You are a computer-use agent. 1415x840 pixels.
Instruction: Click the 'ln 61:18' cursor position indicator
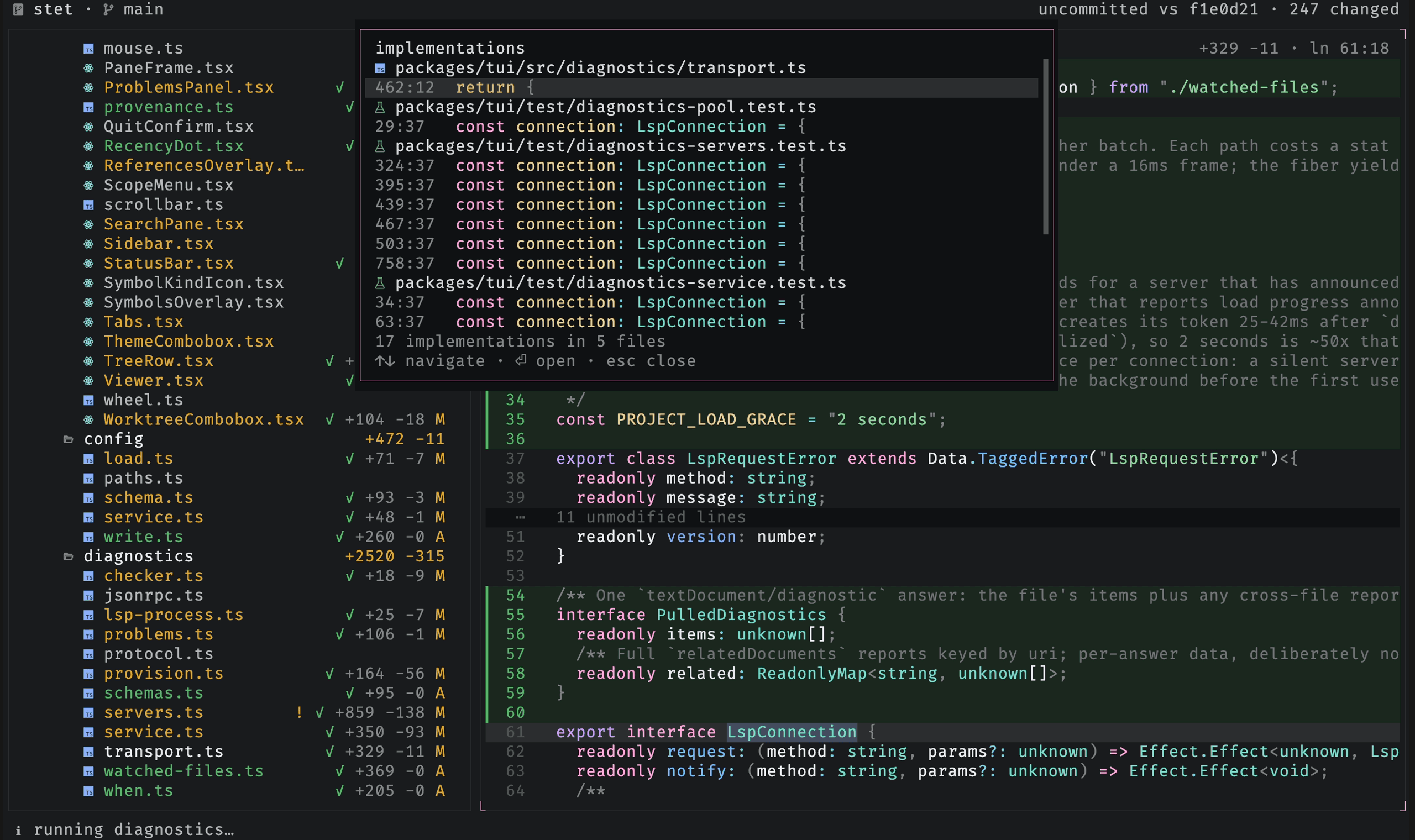tap(1349, 49)
